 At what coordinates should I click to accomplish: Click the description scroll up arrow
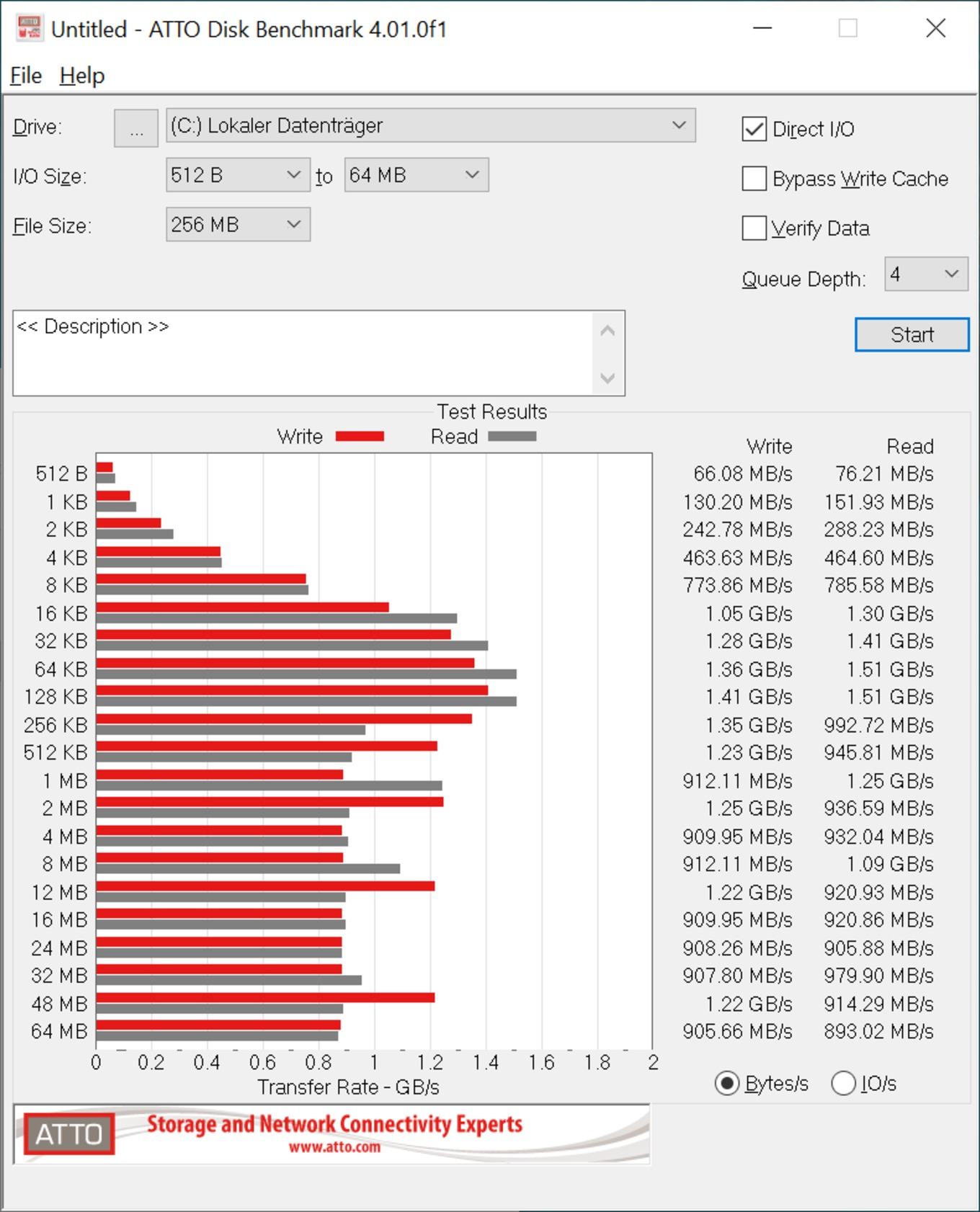pyautogui.click(x=607, y=331)
